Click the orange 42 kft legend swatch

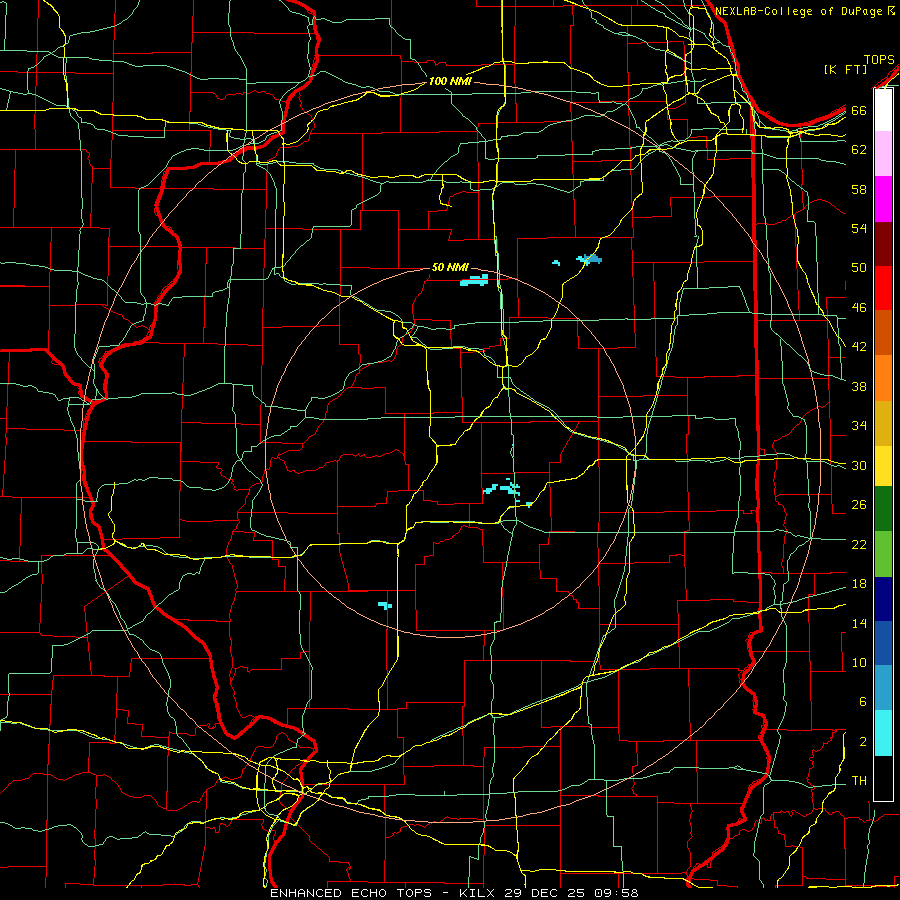point(883,378)
